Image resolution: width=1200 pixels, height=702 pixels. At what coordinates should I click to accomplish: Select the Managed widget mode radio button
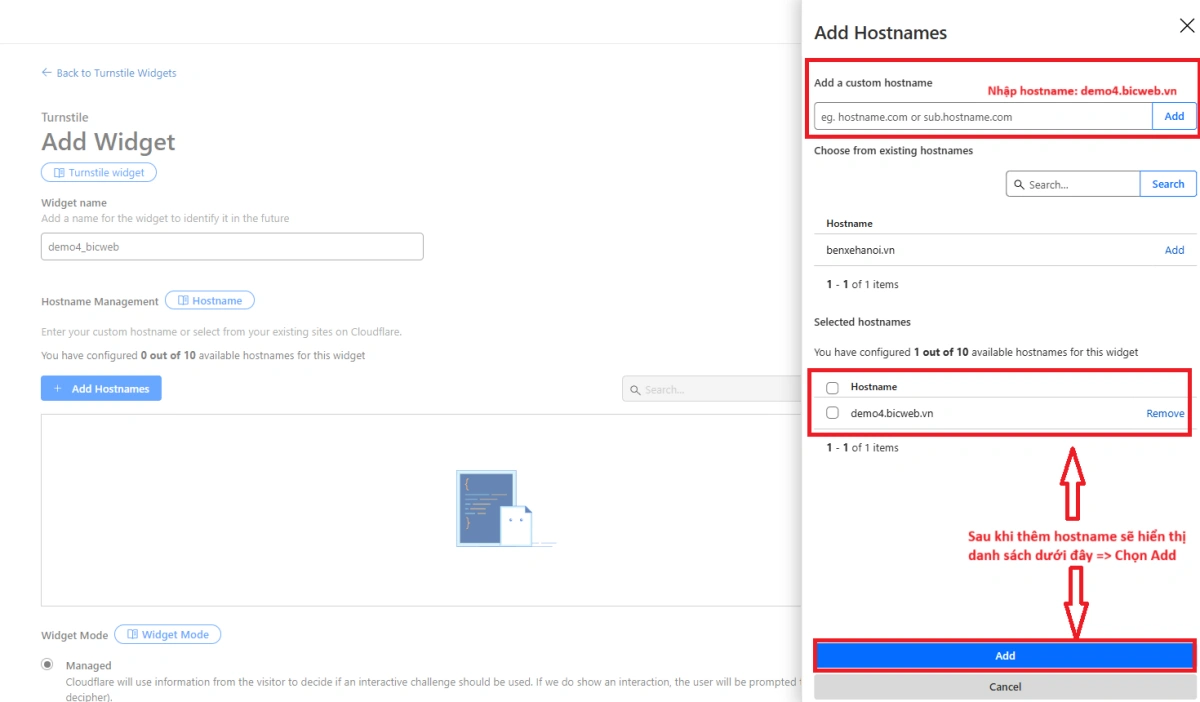tap(47, 665)
